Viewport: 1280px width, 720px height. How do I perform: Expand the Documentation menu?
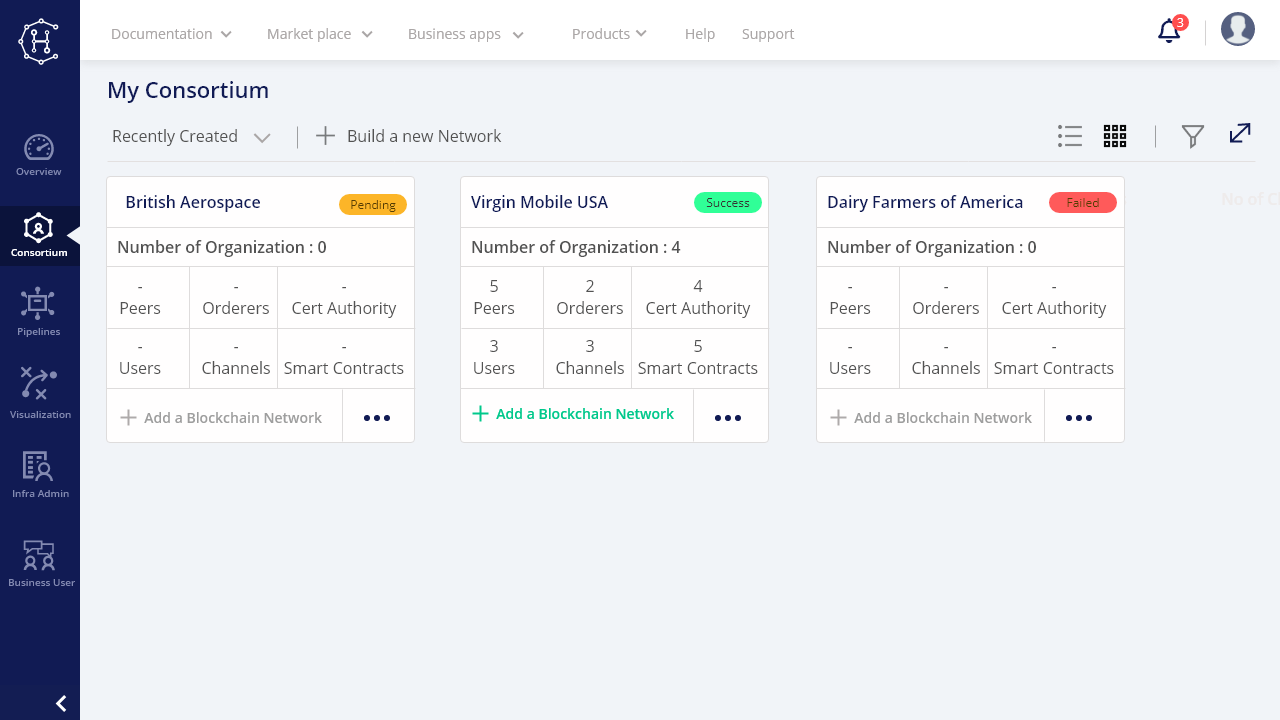[171, 34]
